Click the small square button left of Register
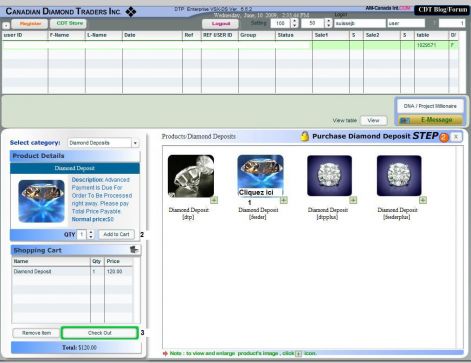Image resolution: width=471 pixels, height=363 pixels. 6,25
